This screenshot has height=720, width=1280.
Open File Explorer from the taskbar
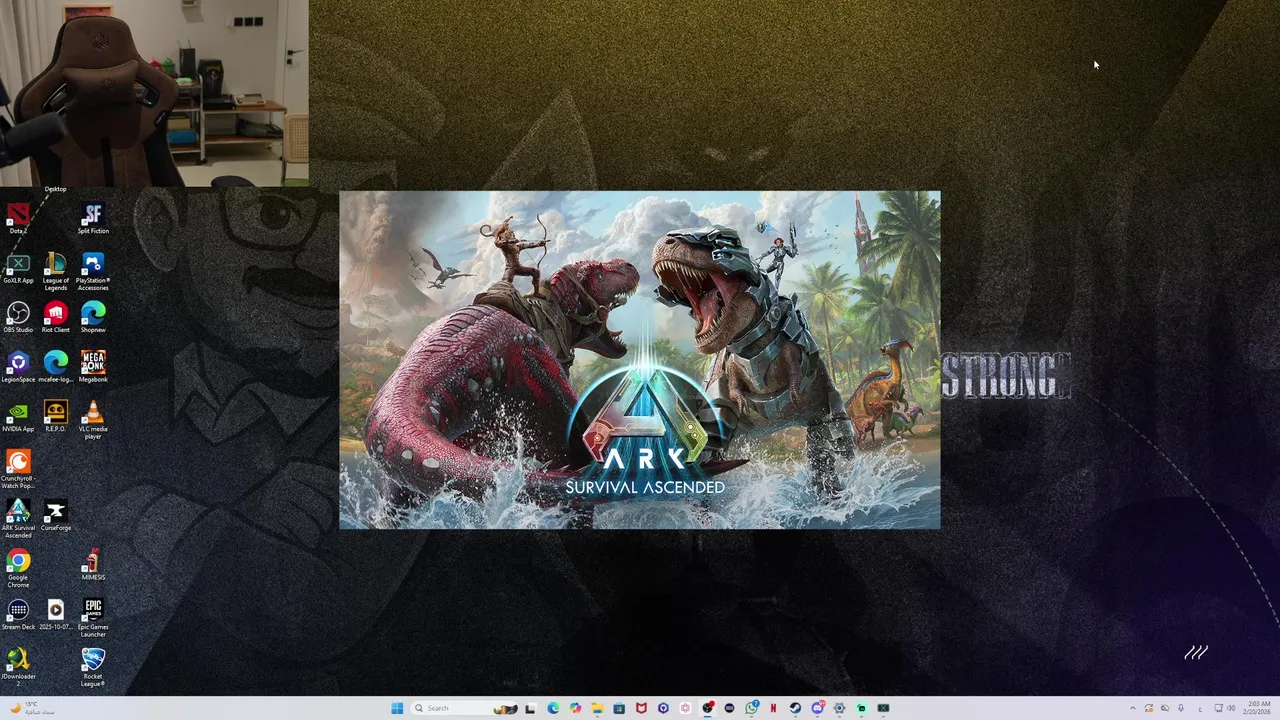click(x=598, y=708)
